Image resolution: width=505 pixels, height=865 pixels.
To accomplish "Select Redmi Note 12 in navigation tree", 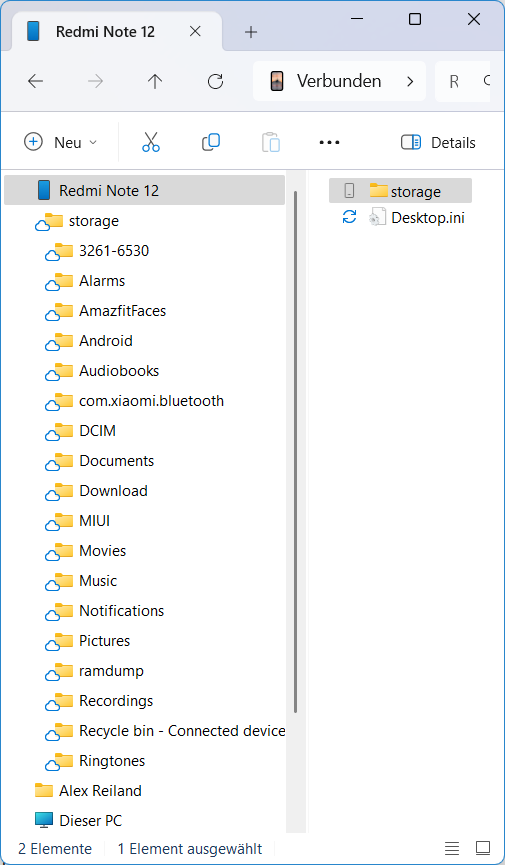I will pos(145,190).
